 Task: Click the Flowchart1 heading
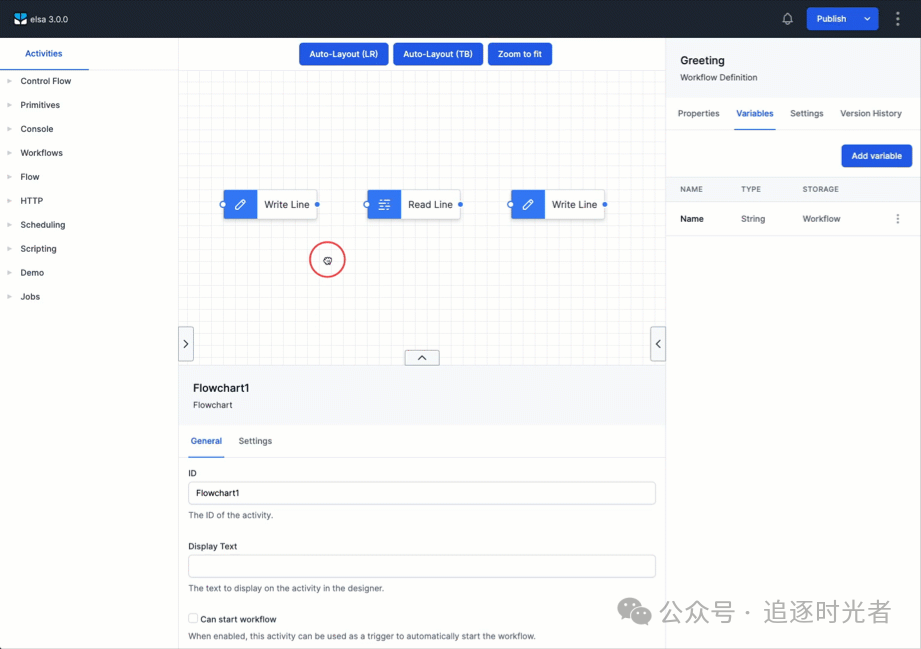tap(221, 388)
